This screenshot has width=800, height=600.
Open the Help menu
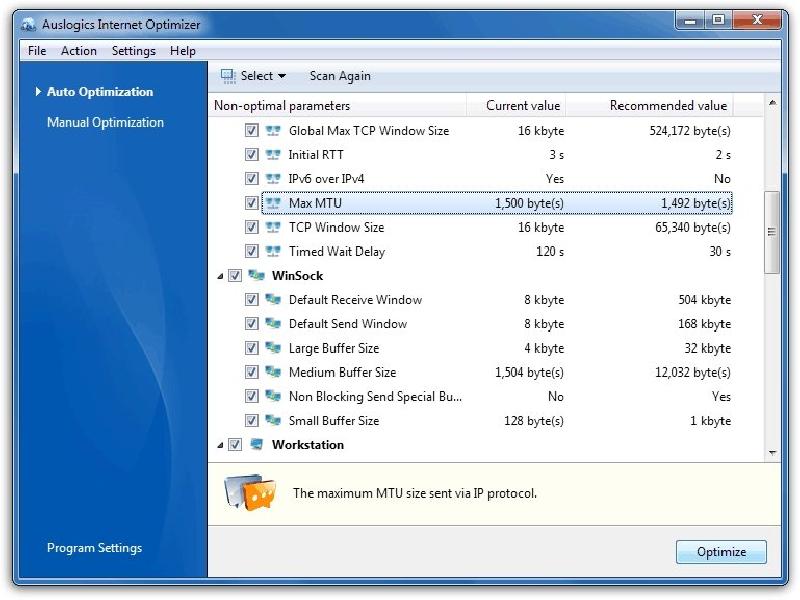click(183, 51)
